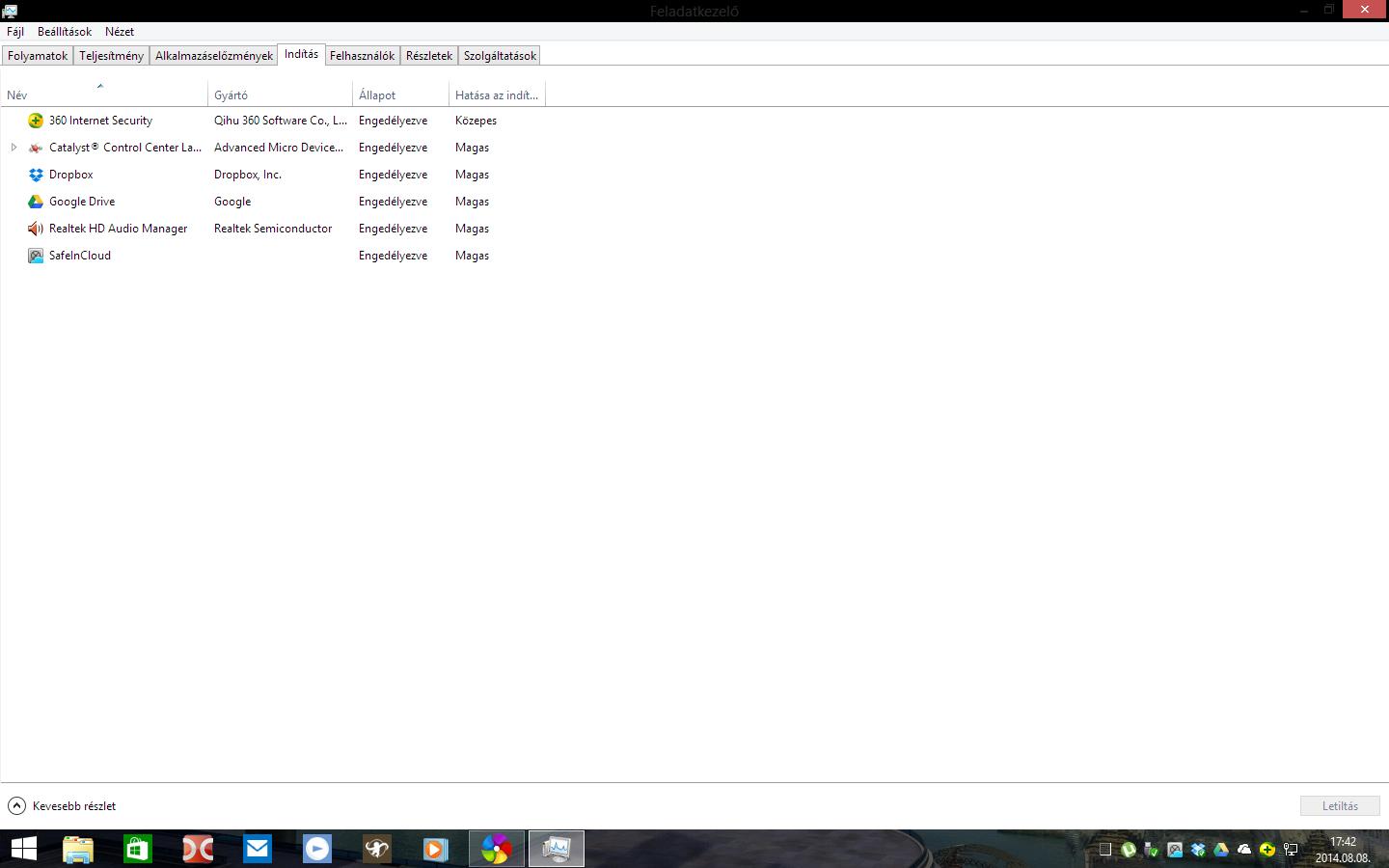The width and height of the screenshot is (1389, 868).
Task: Select the Qihu 360 Software Co. publisher cell
Action: coord(281,121)
